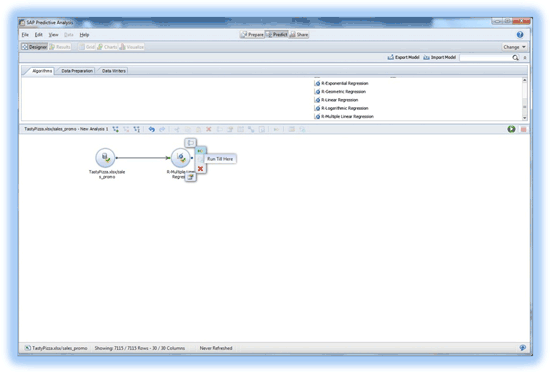Open help via blue question mark icon
Image resolution: width=550 pixels, height=372 pixels.
[x=520, y=34]
